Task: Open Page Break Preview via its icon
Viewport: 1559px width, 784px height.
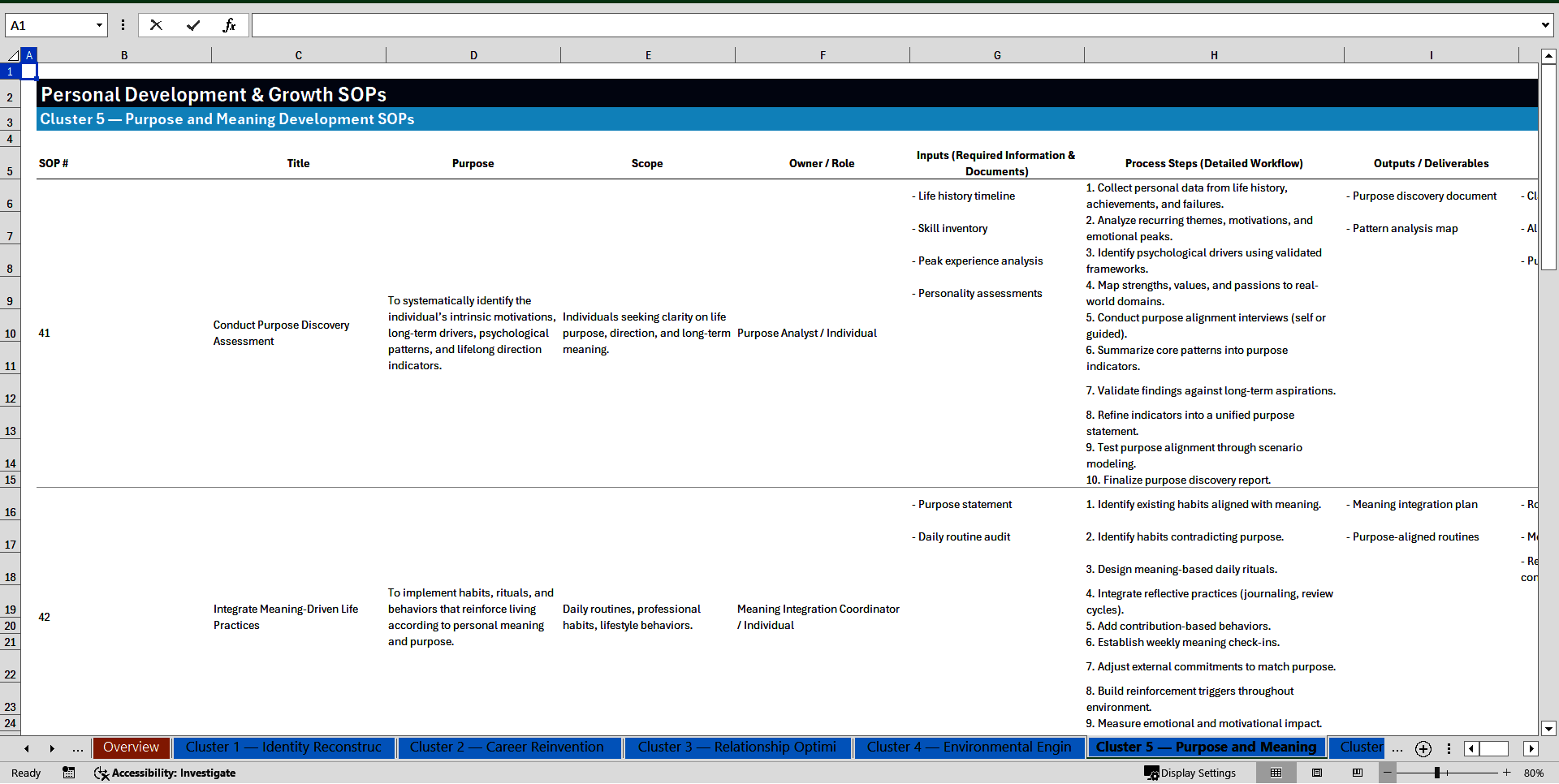Action: (1358, 773)
